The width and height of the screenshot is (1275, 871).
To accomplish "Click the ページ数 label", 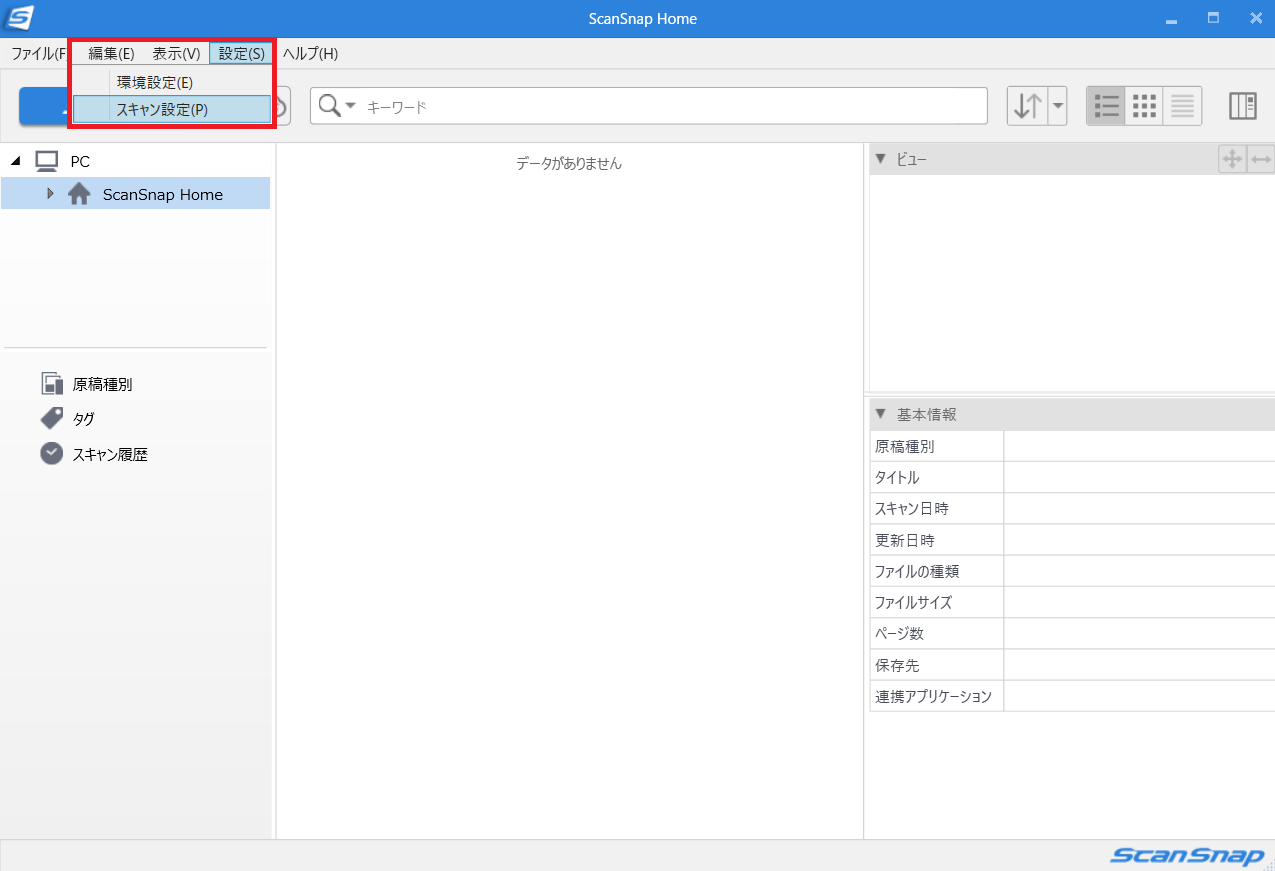I will [x=898, y=633].
